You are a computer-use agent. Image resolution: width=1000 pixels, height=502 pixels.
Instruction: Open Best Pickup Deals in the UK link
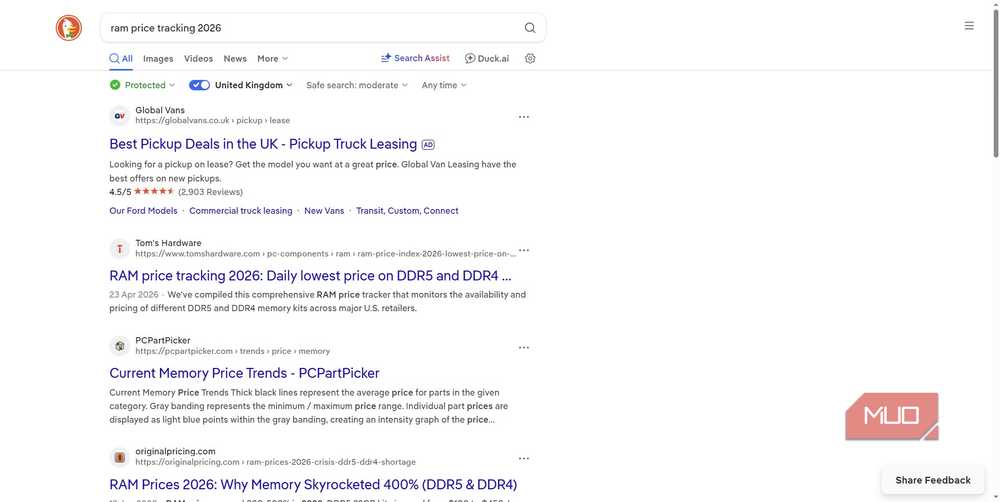(x=263, y=144)
